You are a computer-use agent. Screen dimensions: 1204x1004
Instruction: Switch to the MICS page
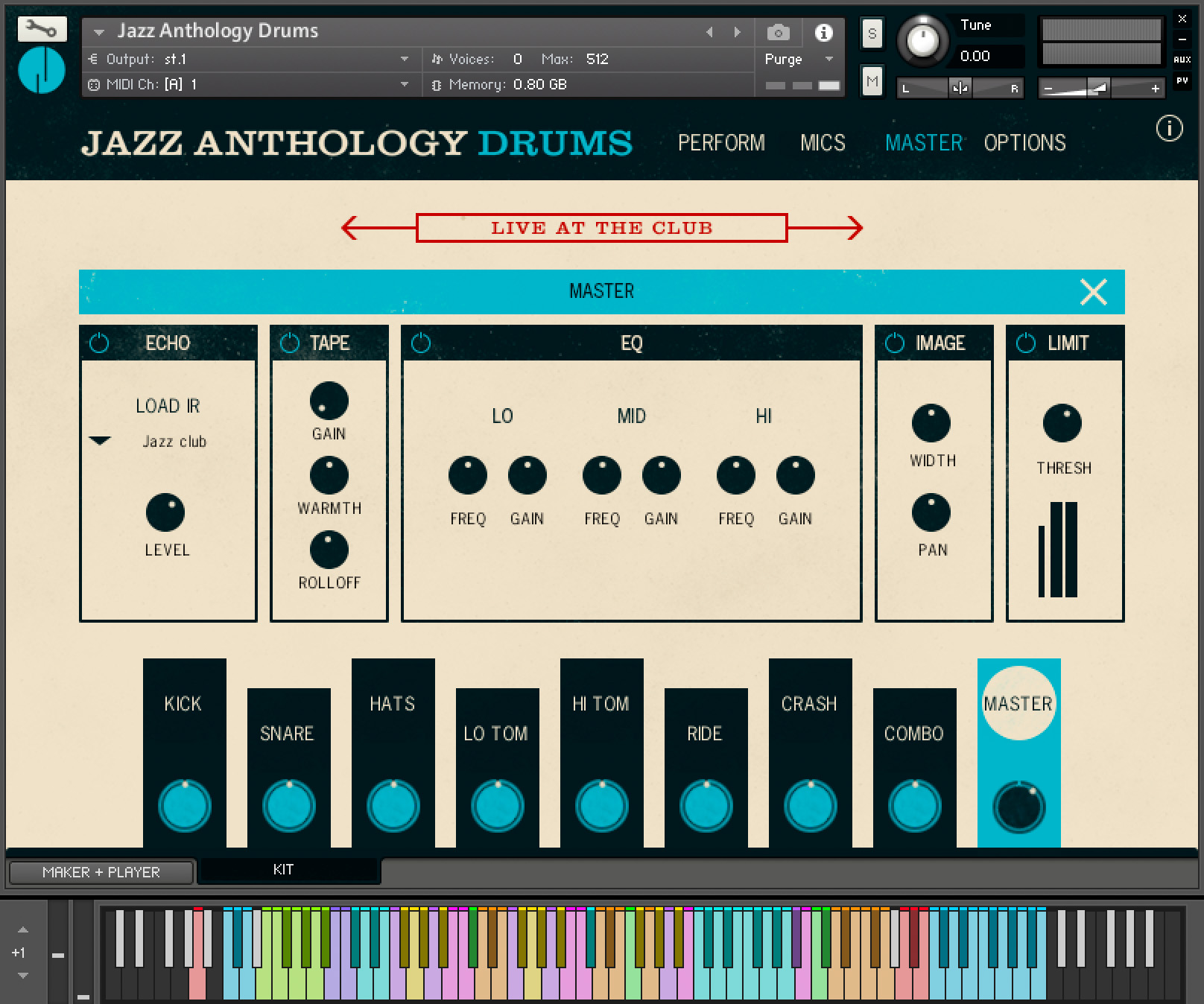[822, 143]
